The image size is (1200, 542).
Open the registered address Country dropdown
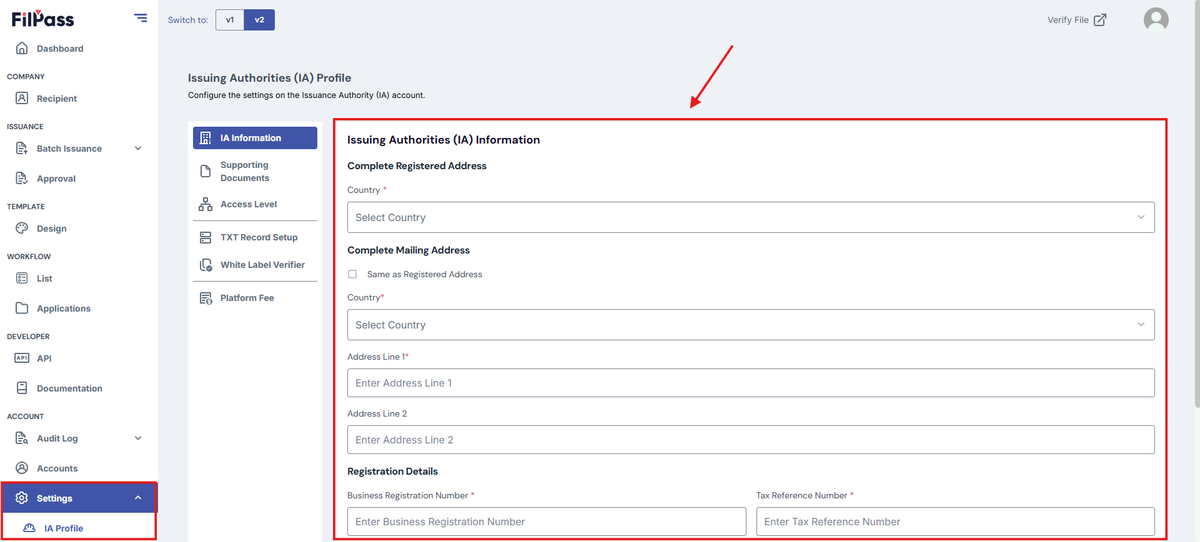[751, 217]
